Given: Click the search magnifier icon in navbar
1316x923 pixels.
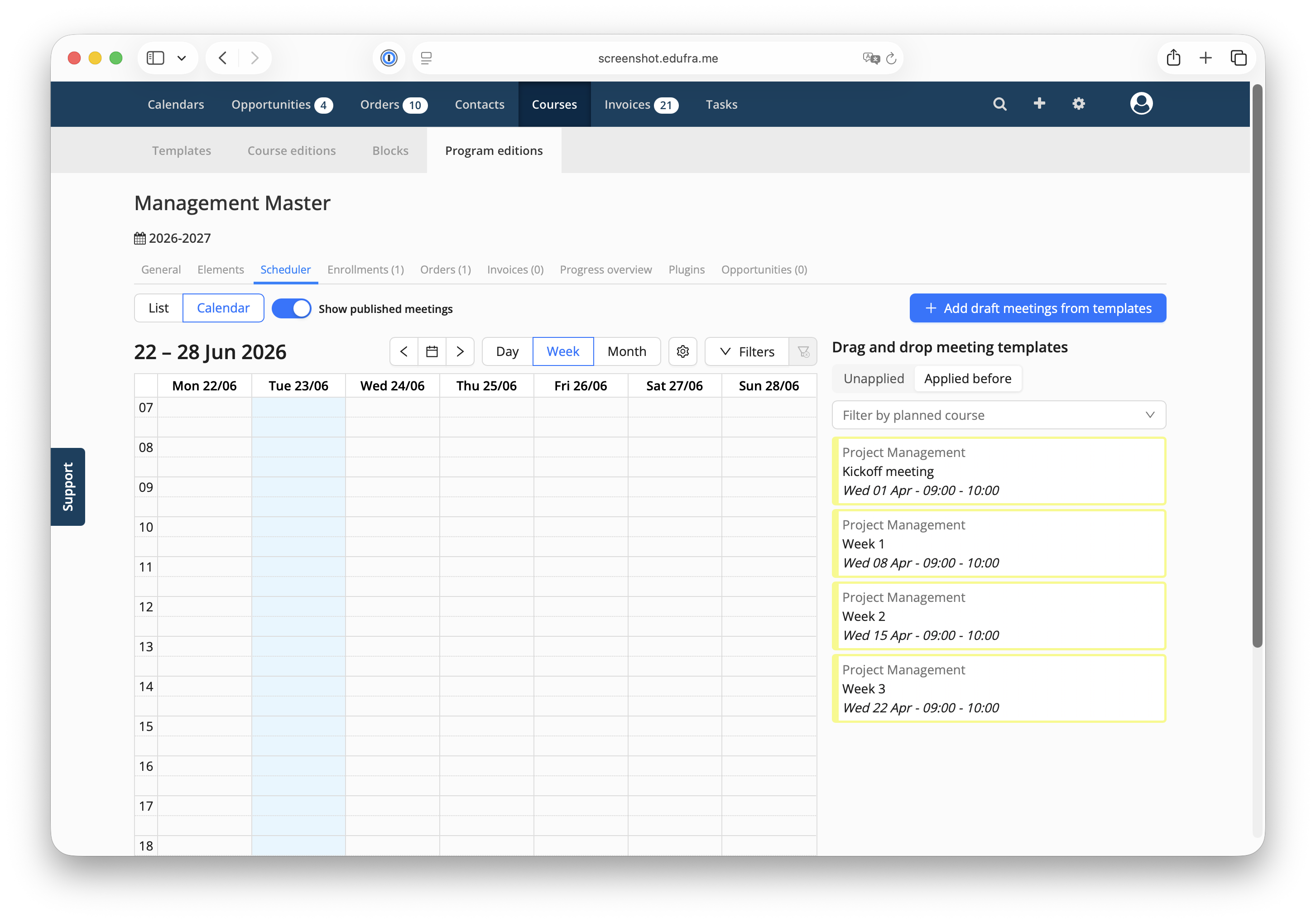Looking at the screenshot, I should pos(999,104).
